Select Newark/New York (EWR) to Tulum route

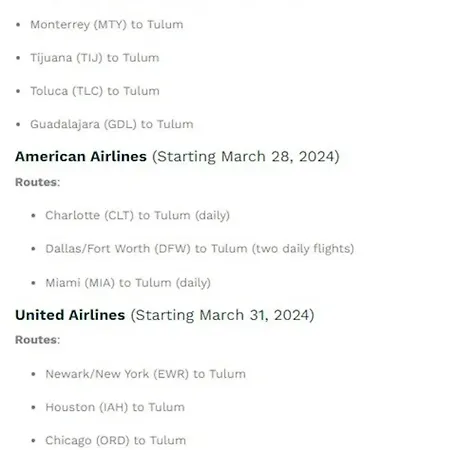pyautogui.click(x=146, y=374)
